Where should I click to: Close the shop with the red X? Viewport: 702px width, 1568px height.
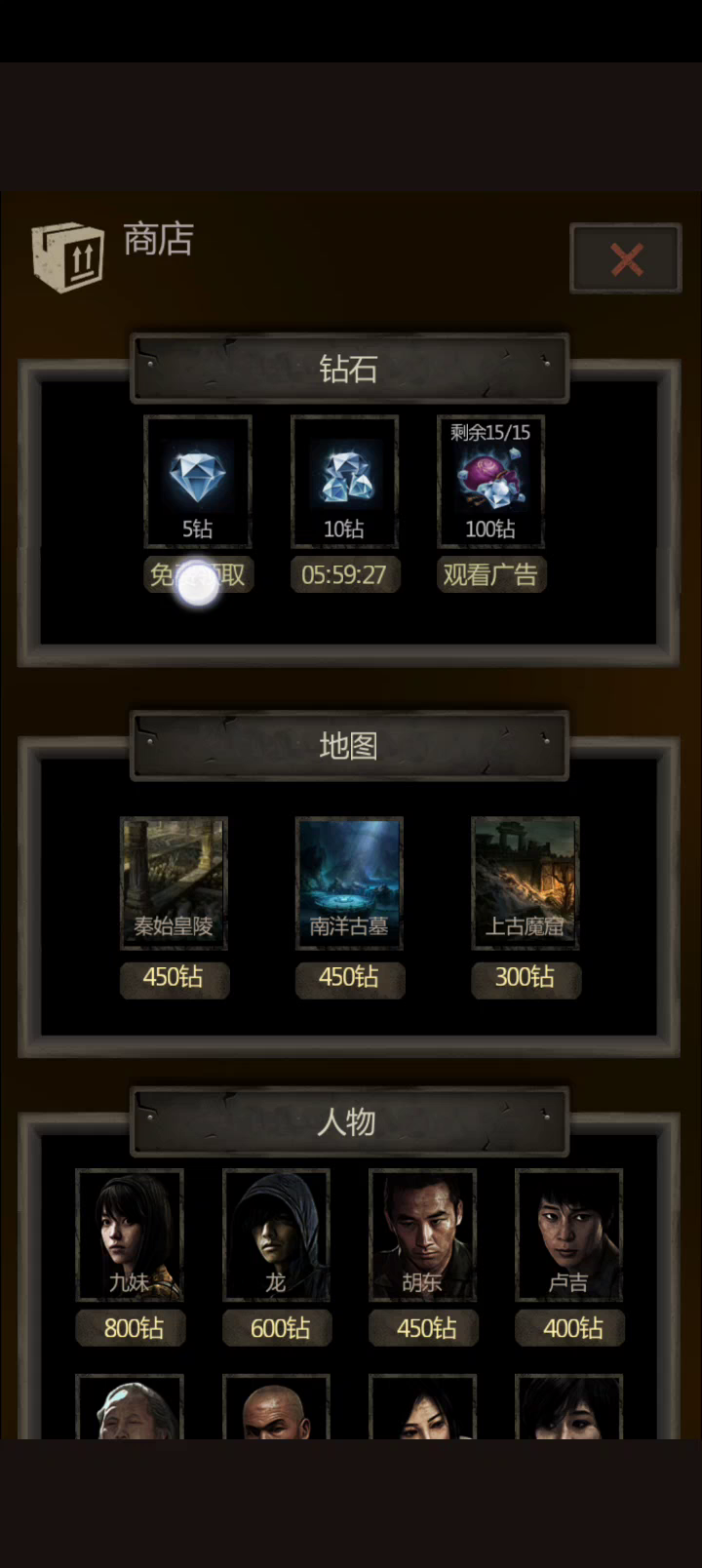[x=626, y=258]
